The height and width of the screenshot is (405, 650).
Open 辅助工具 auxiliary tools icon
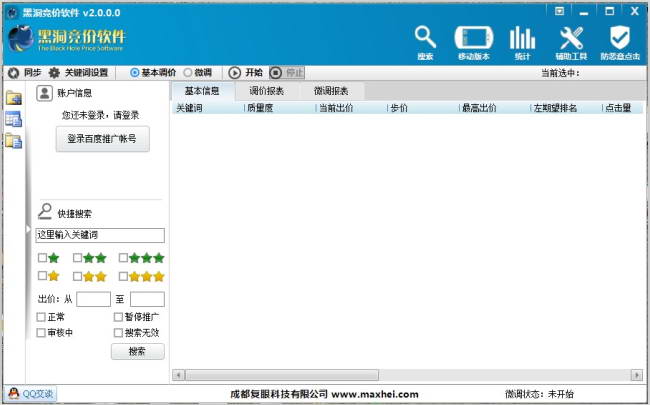(x=570, y=39)
